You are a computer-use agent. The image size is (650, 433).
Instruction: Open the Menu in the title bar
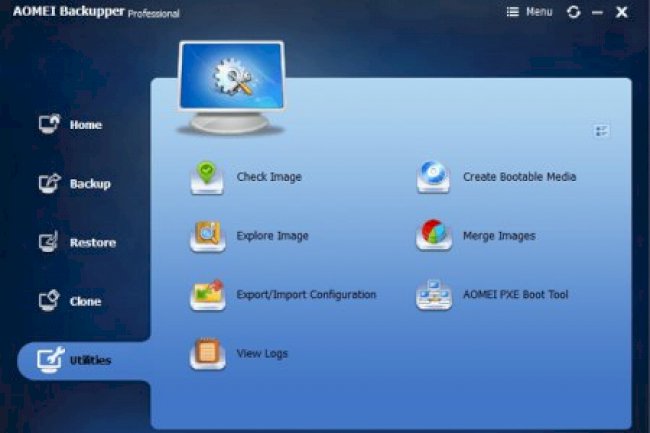pyautogui.click(x=530, y=12)
